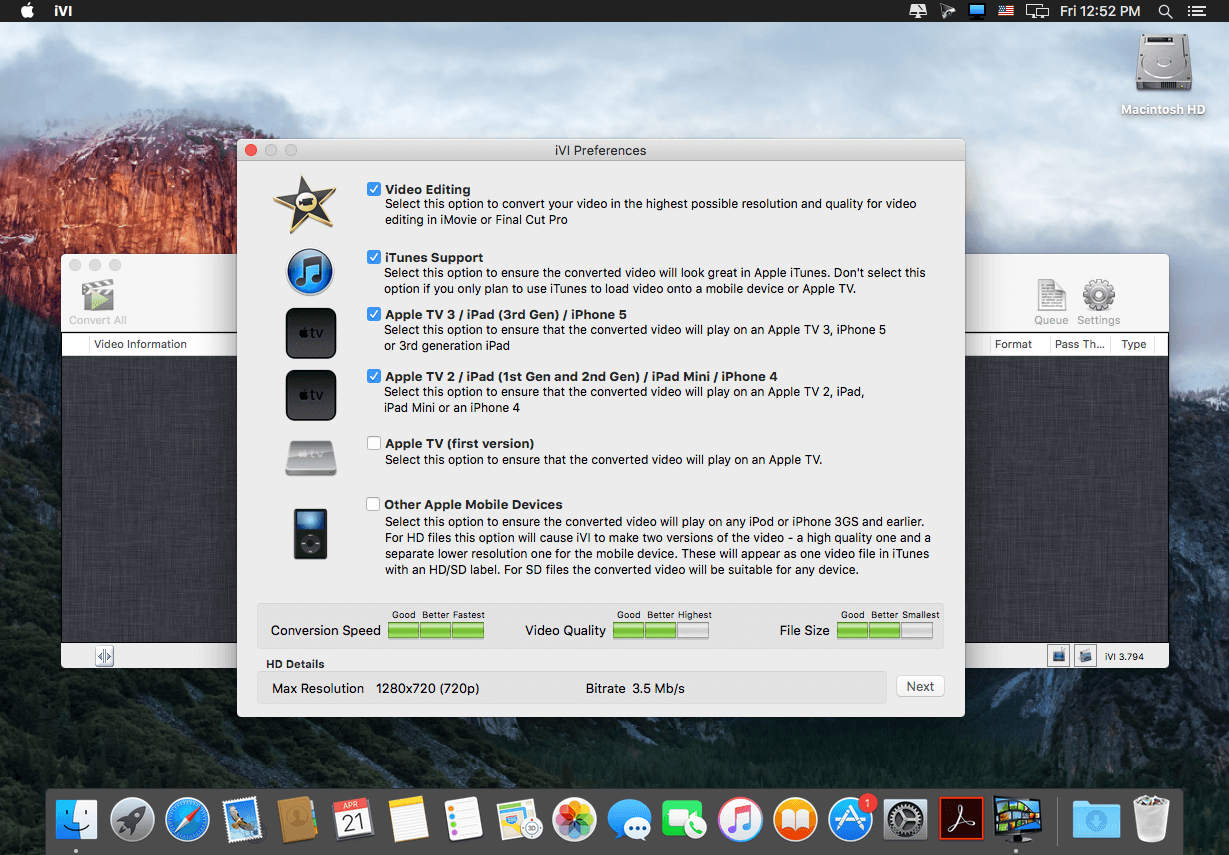Click the silver first-version Apple TV icon

[310, 456]
